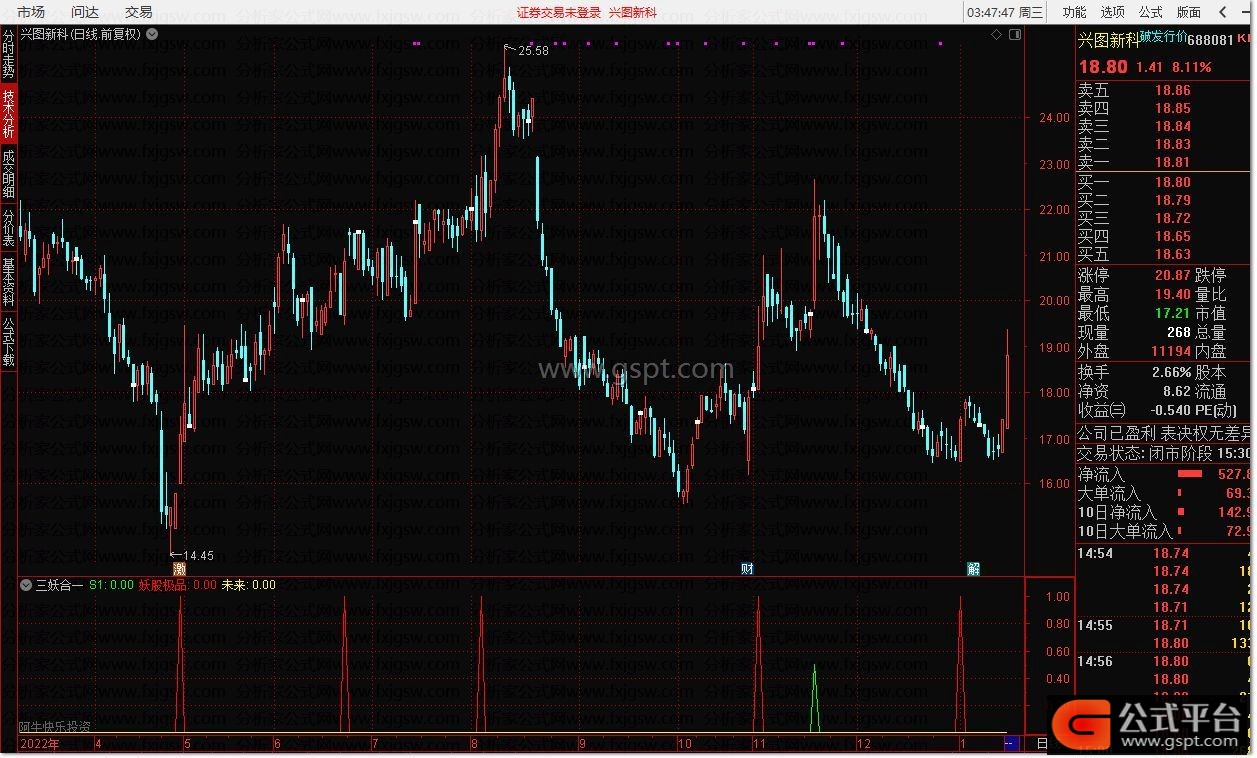Select the 卖四 ask row at 18.85
Screen dimensions: 1257x758
pos(1165,108)
